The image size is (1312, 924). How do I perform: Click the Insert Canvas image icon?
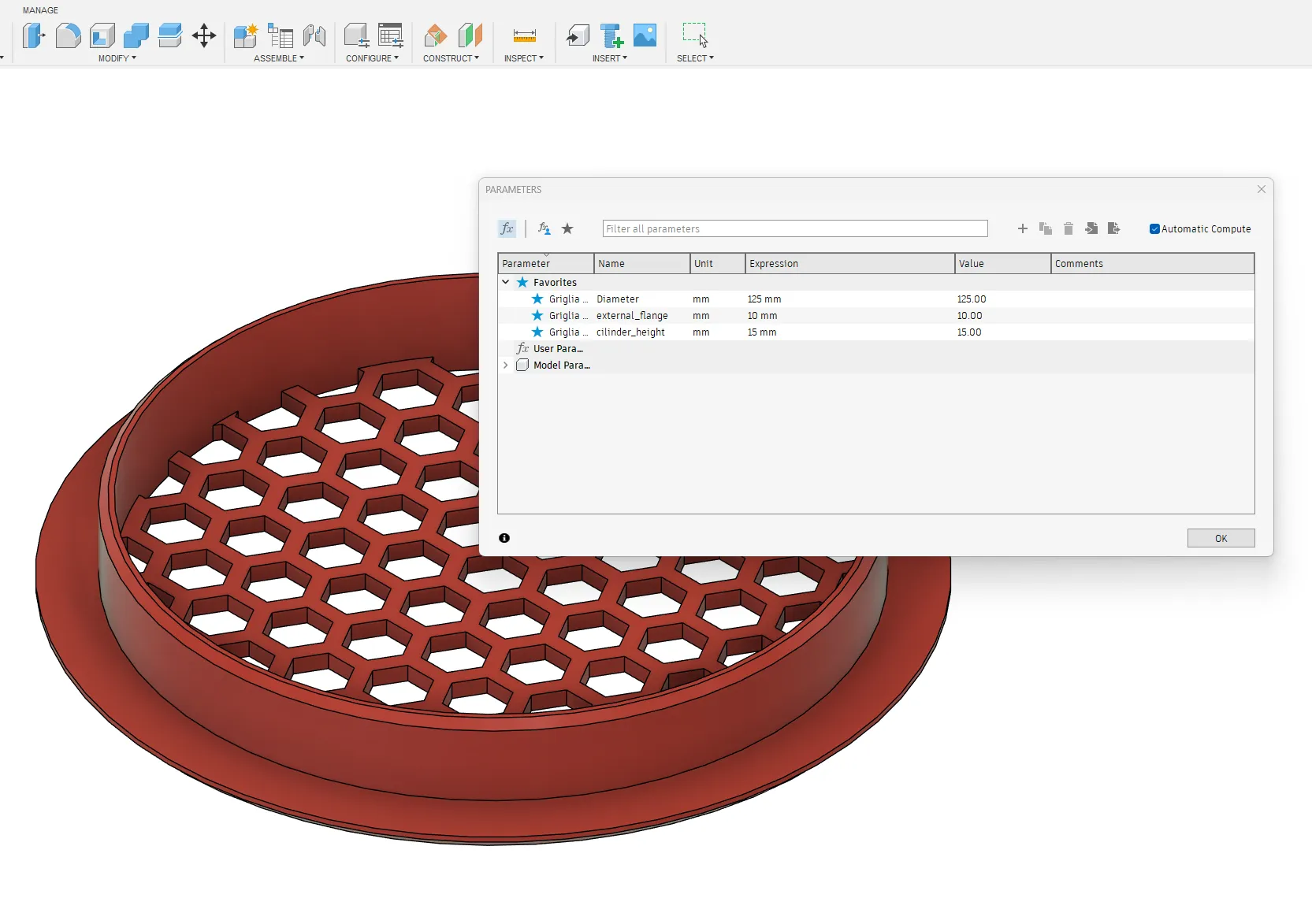click(645, 35)
